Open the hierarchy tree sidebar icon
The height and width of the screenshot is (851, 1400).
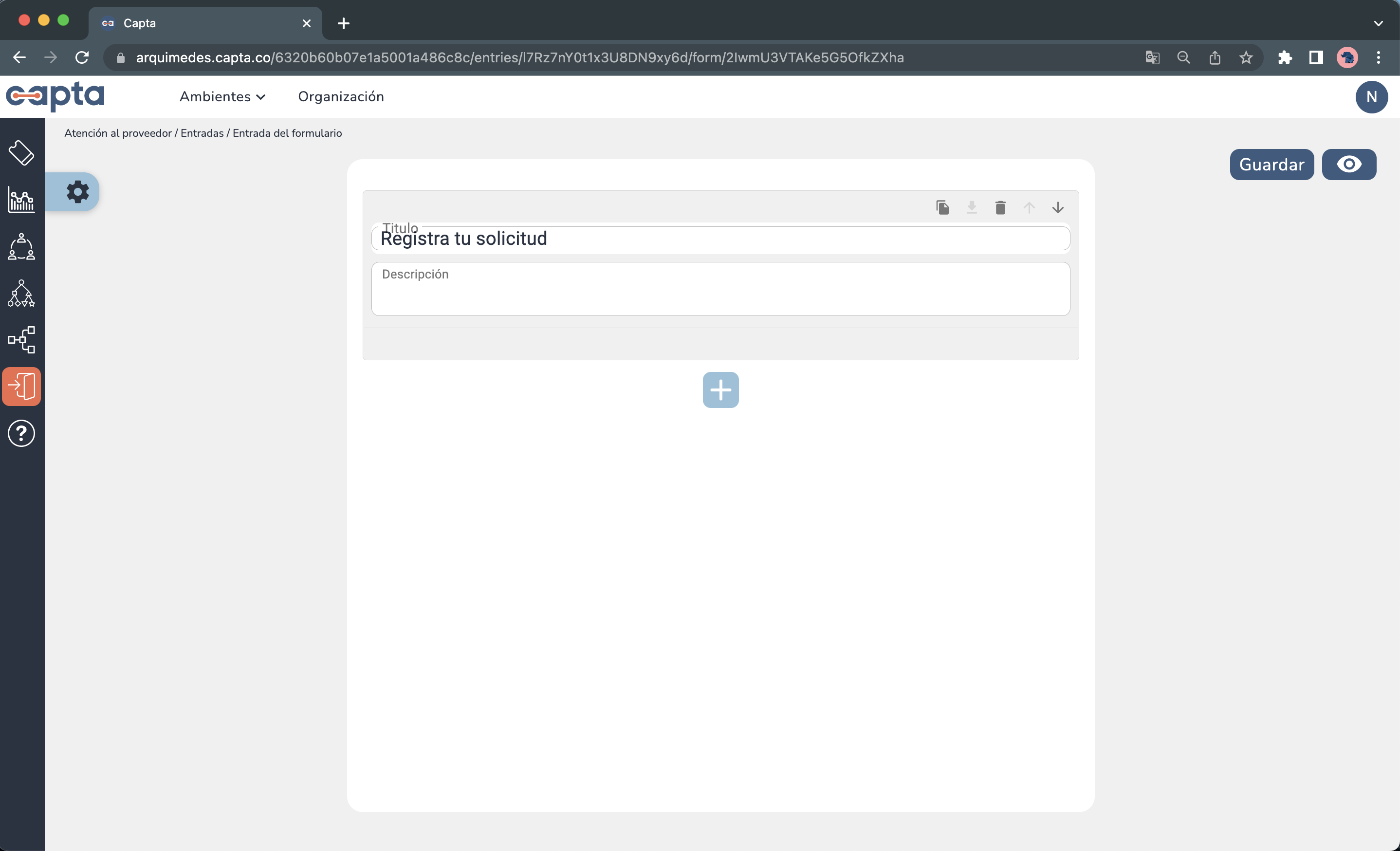click(x=21, y=293)
